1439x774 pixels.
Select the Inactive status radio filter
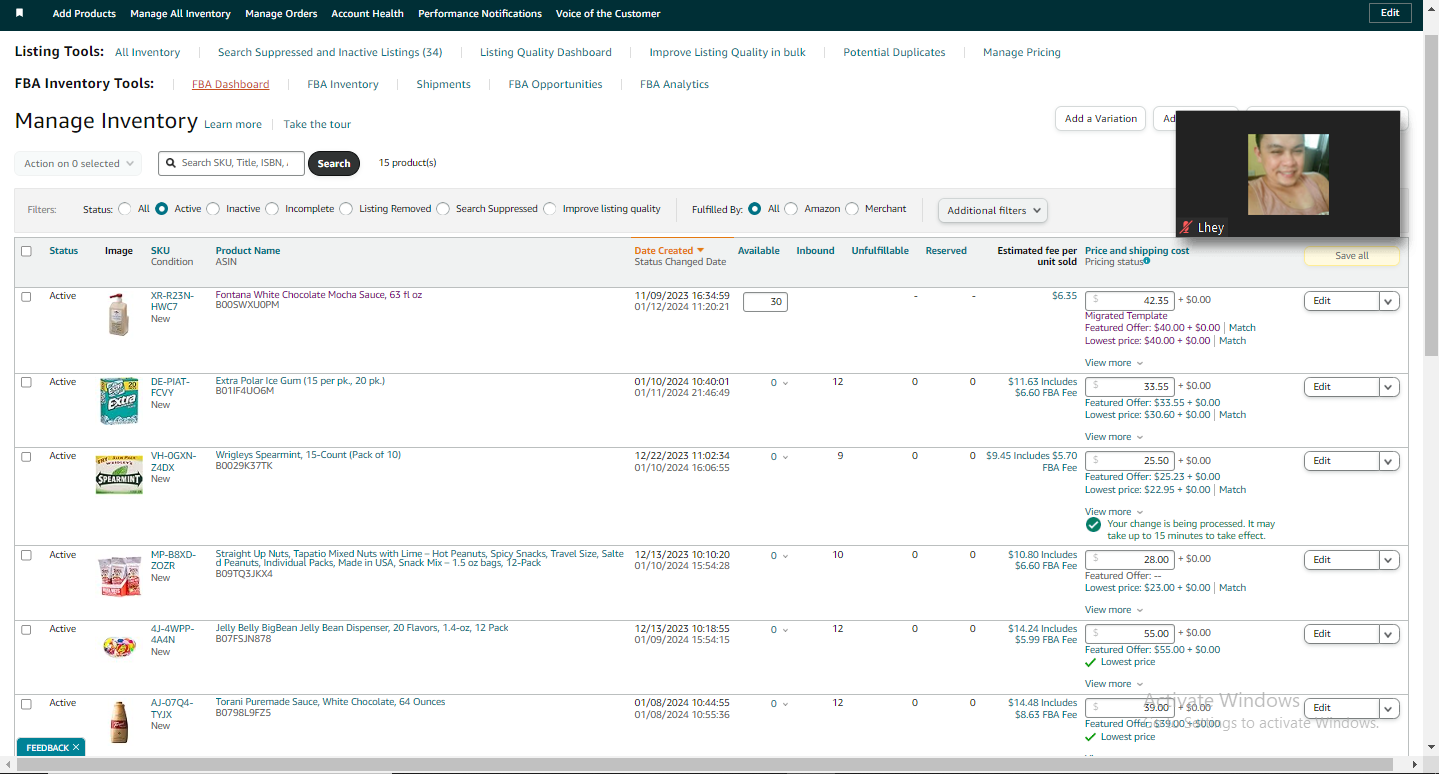pyautogui.click(x=212, y=209)
